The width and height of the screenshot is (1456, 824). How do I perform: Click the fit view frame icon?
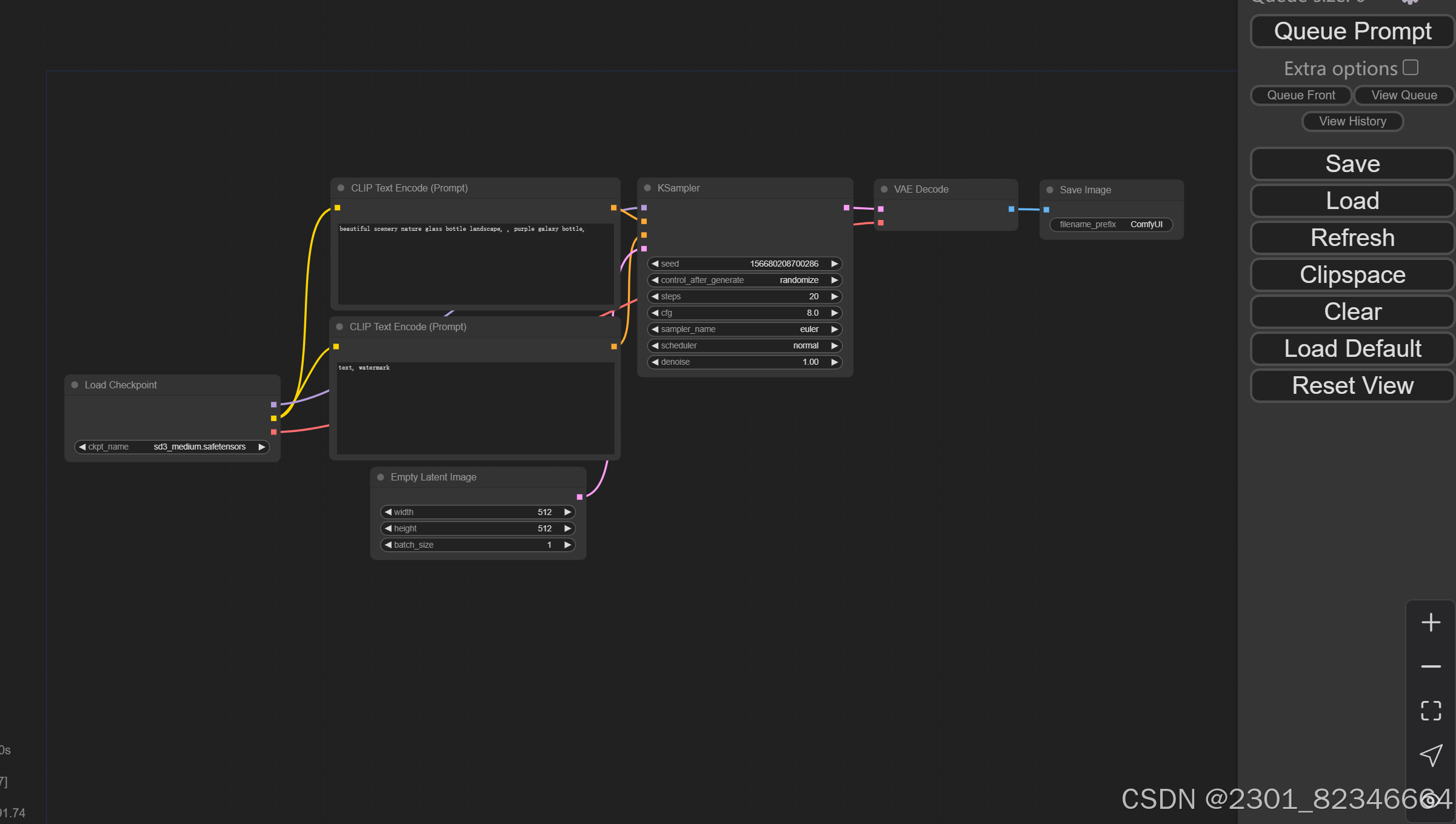pos(1431,710)
